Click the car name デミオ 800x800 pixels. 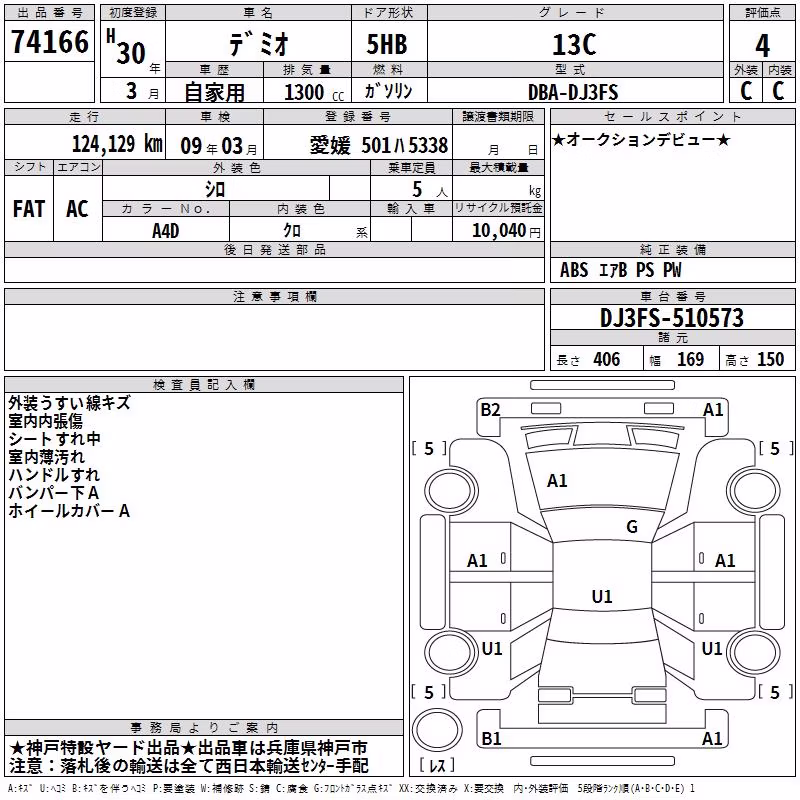(x=259, y=43)
